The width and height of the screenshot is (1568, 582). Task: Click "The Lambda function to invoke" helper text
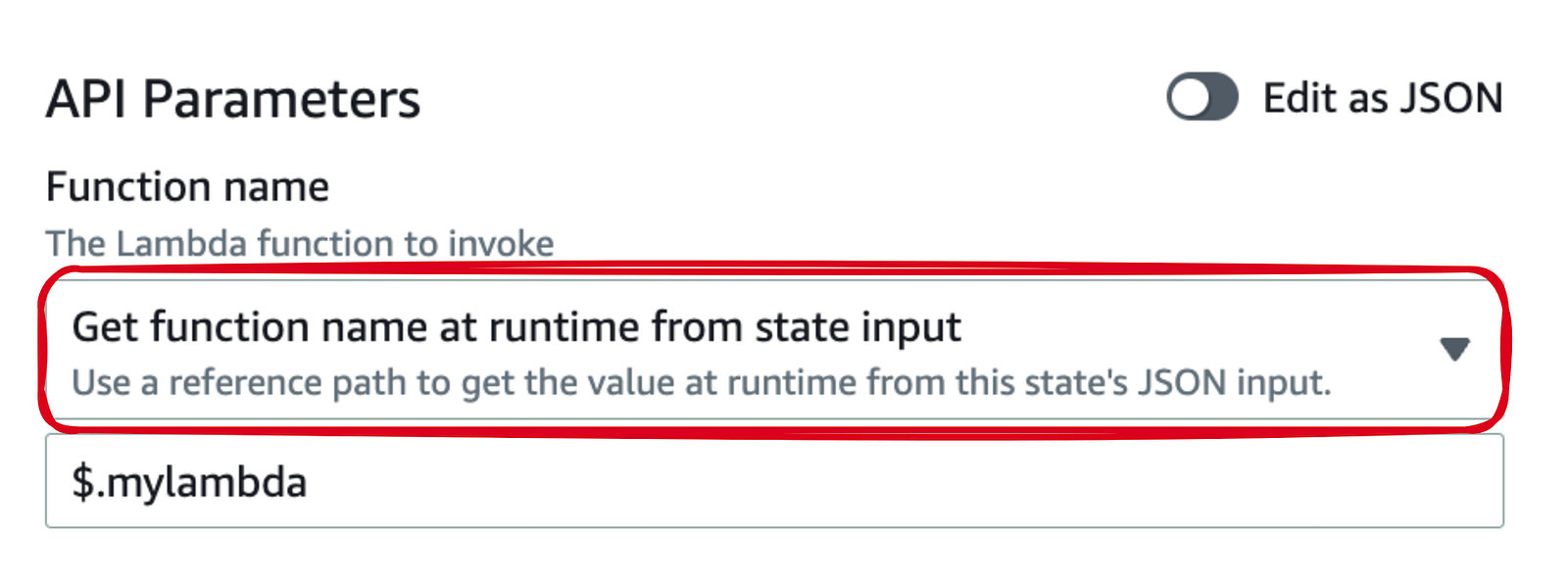pyautogui.click(x=300, y=243)
